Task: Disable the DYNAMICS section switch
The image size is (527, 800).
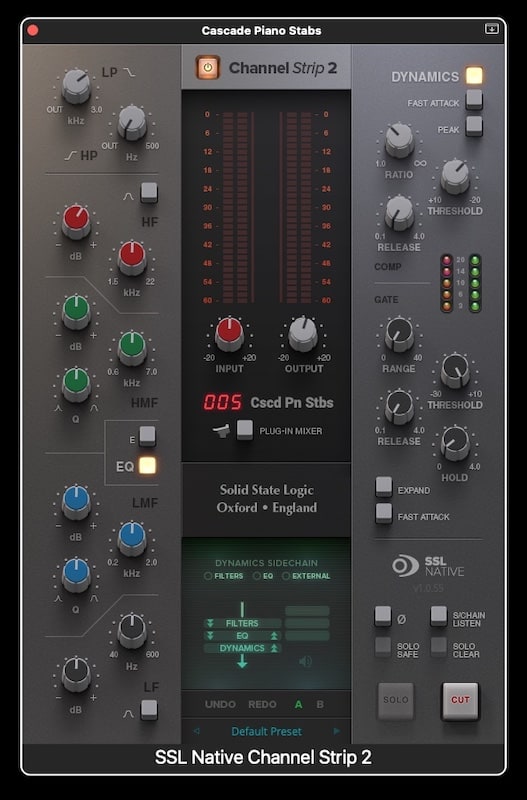Action: (474, 75)
